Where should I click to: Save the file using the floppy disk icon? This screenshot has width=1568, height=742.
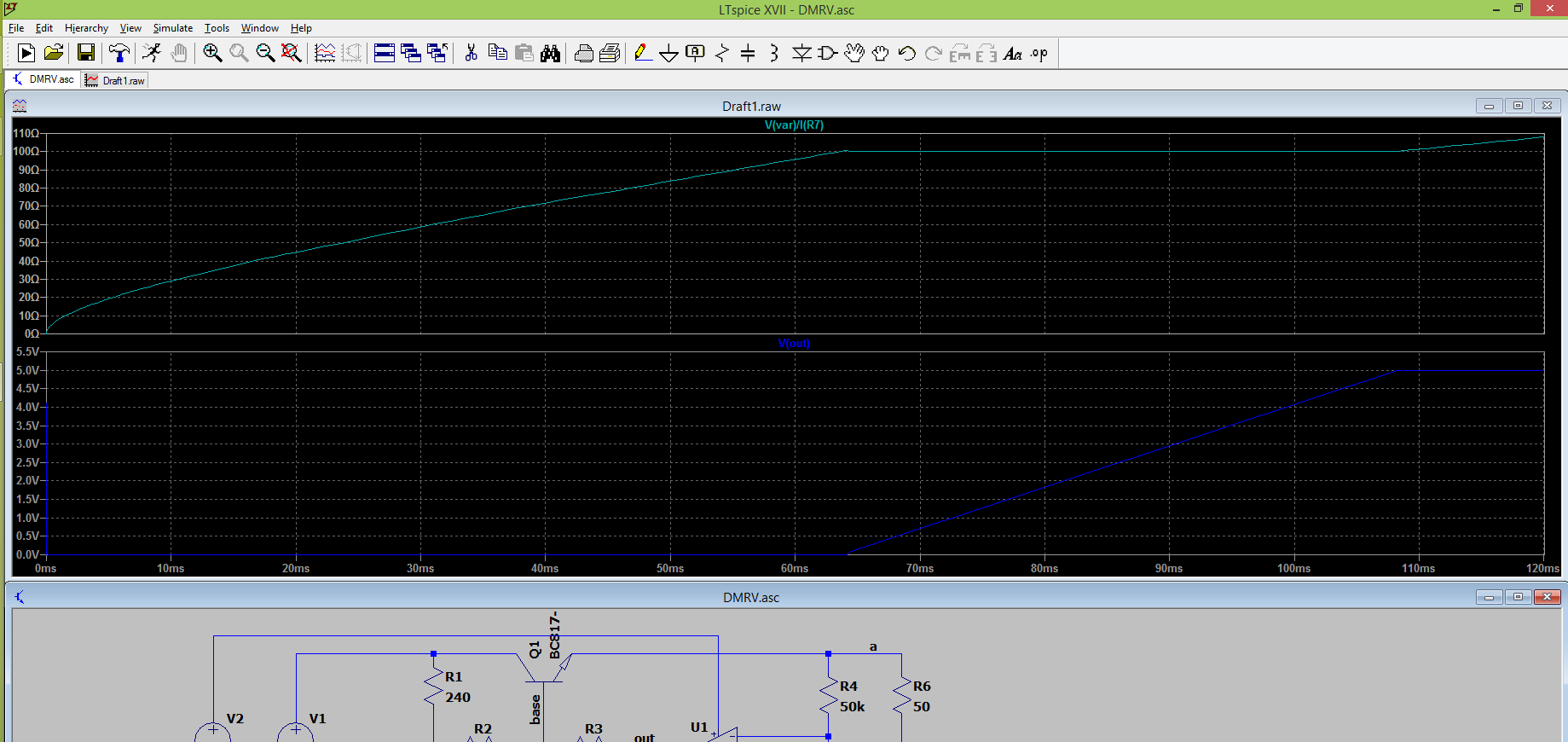[x=86, y=53]
